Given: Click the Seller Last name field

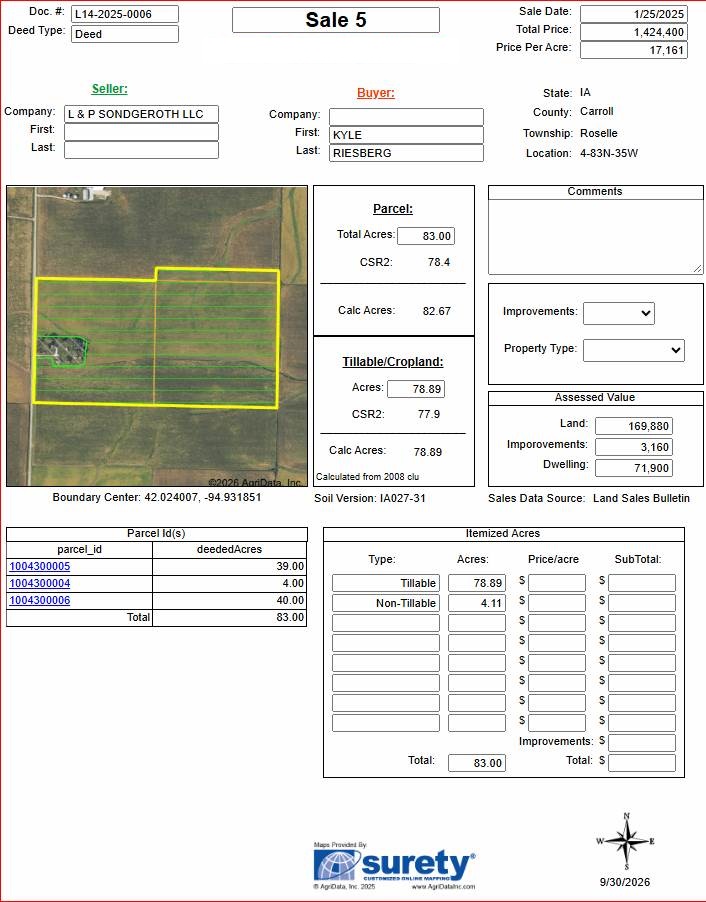Looking at the screenshot, I should coord(142,150).
